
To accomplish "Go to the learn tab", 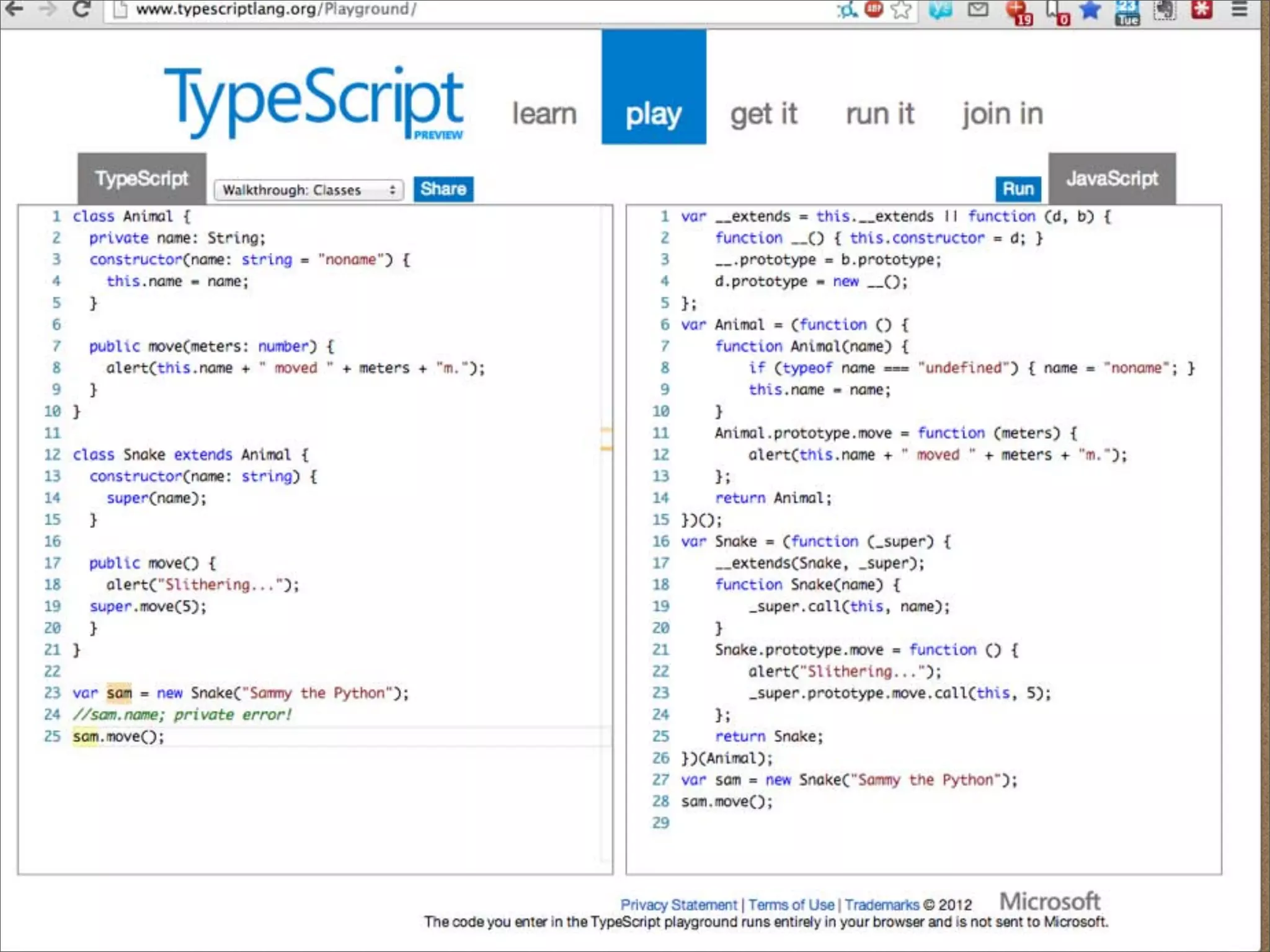I will coord(544,114).
